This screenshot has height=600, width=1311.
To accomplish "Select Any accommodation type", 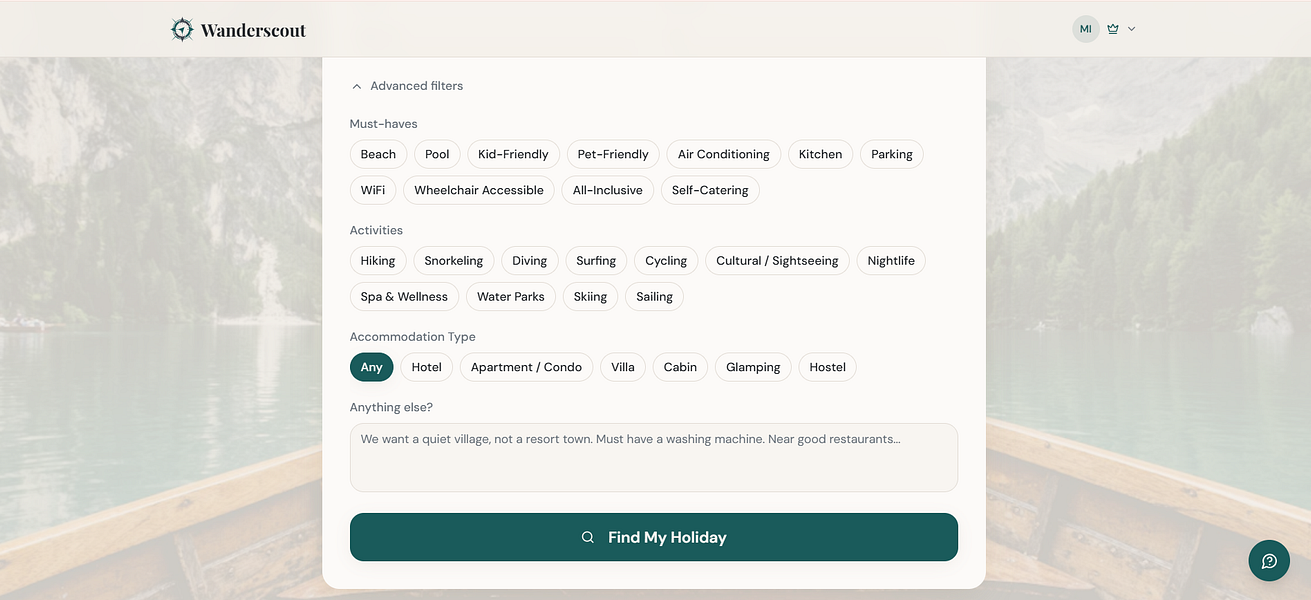I will (372, 367).
